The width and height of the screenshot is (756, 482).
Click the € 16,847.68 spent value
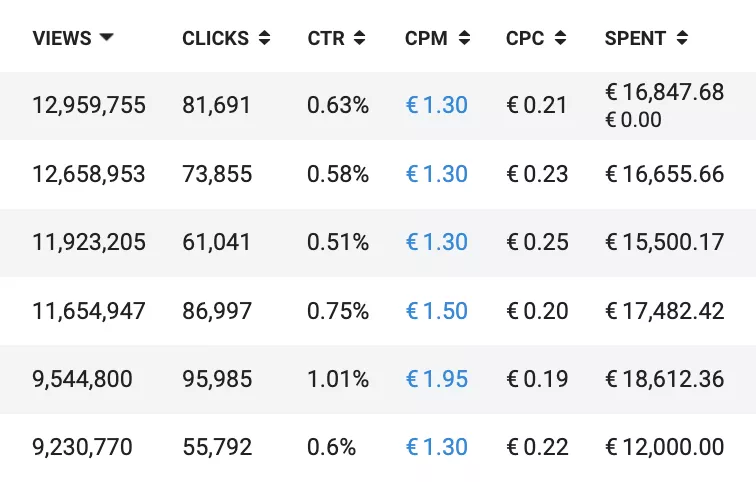(x=665, y=92)
